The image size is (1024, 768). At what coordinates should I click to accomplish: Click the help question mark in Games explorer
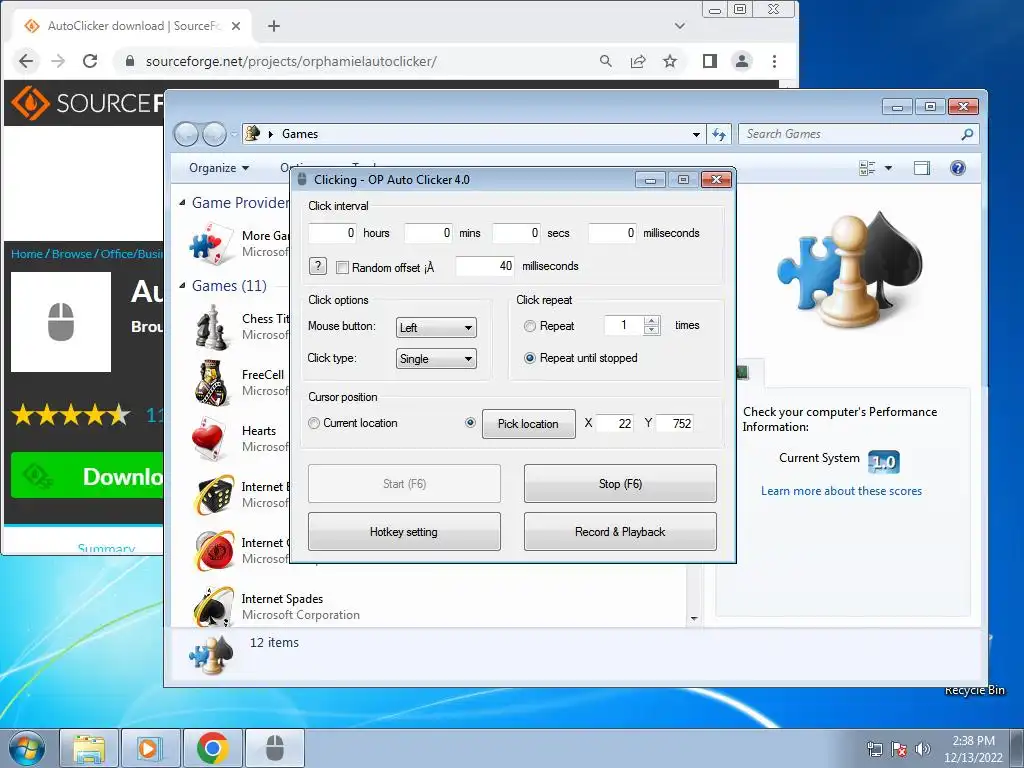(x=957, y=168)
